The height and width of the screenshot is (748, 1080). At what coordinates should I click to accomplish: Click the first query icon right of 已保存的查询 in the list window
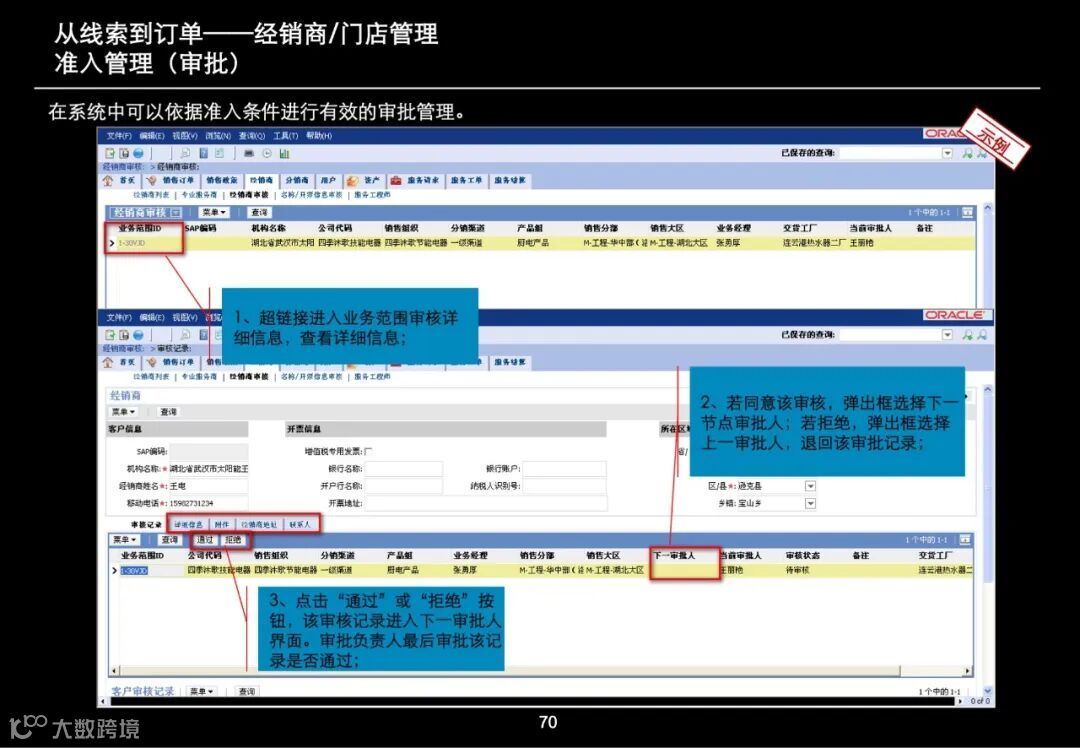click(968, 153)
